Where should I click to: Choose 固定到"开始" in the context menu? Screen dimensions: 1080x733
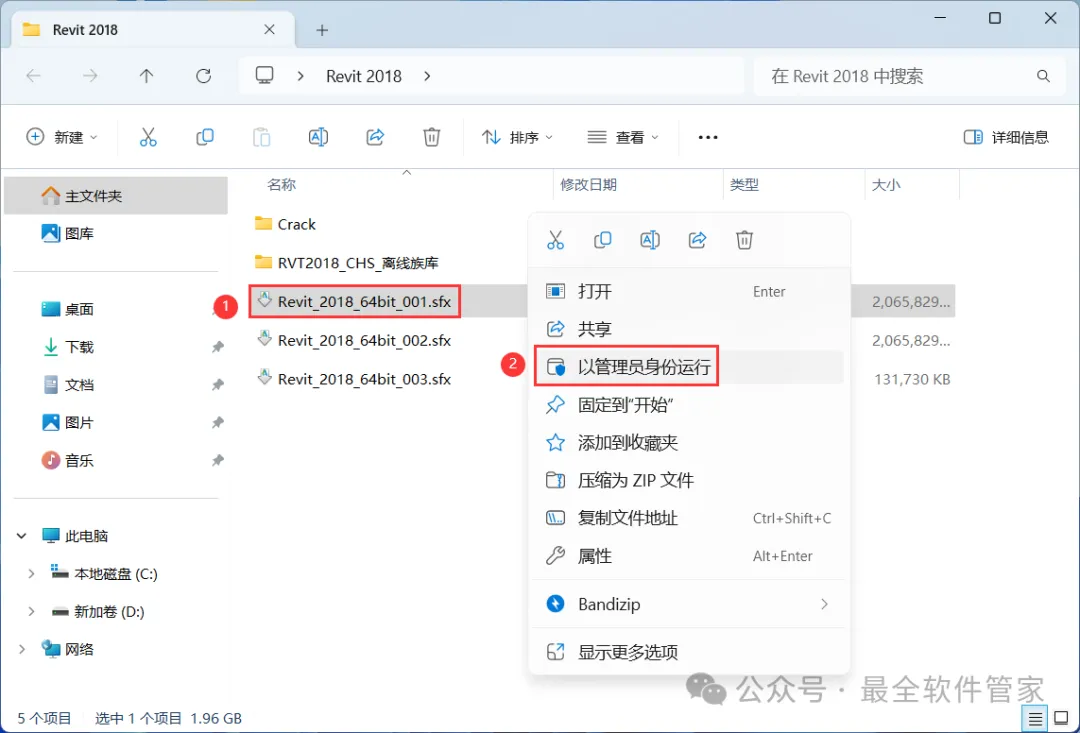click(x=689, y=404)
